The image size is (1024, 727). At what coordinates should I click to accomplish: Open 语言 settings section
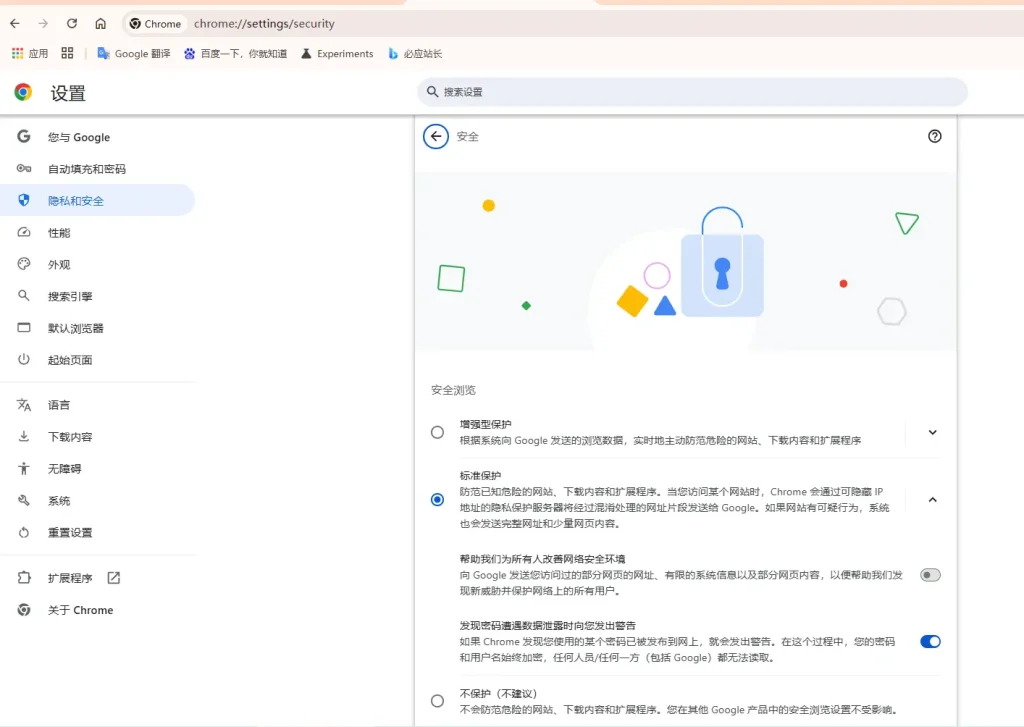(98, 405)
